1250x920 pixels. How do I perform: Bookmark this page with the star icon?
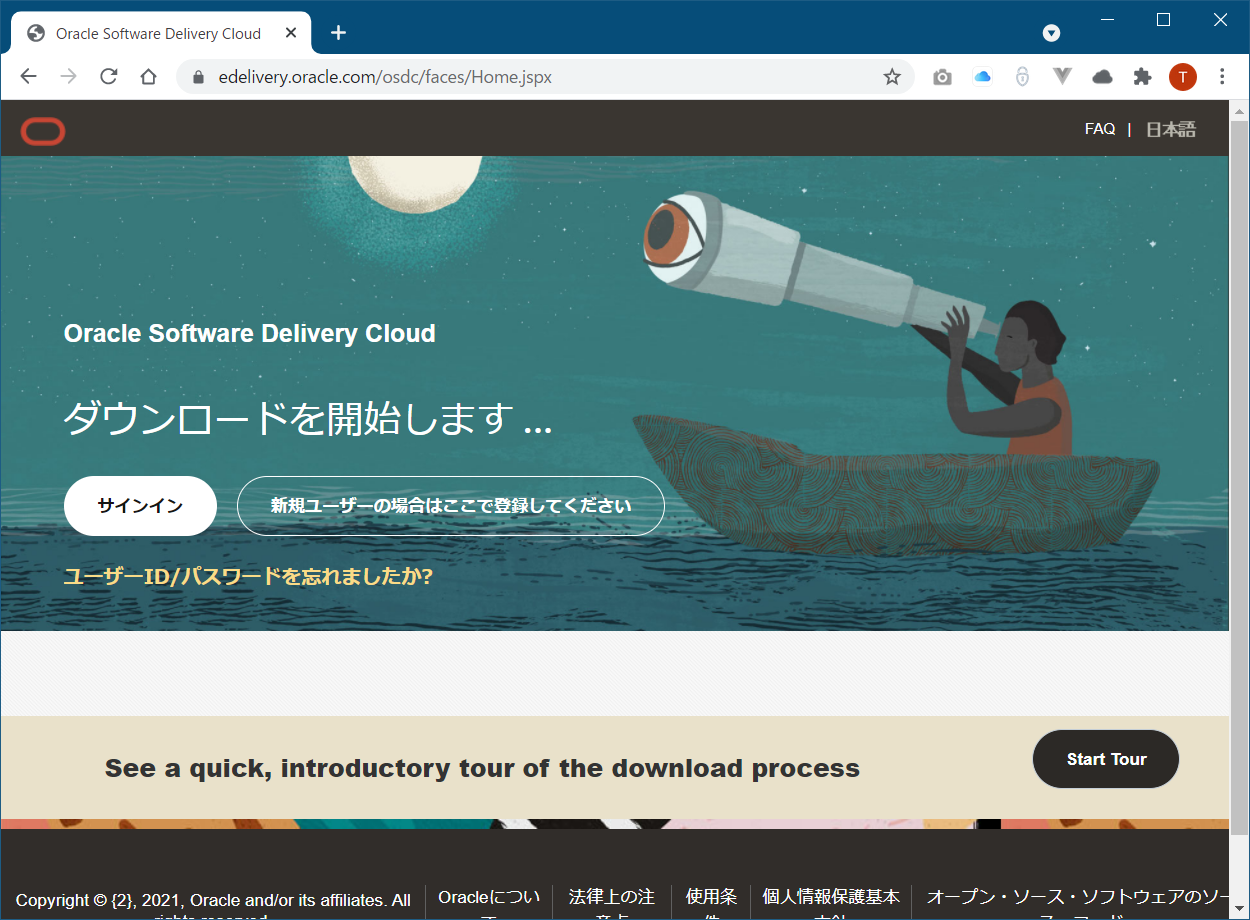click(892, 77)
